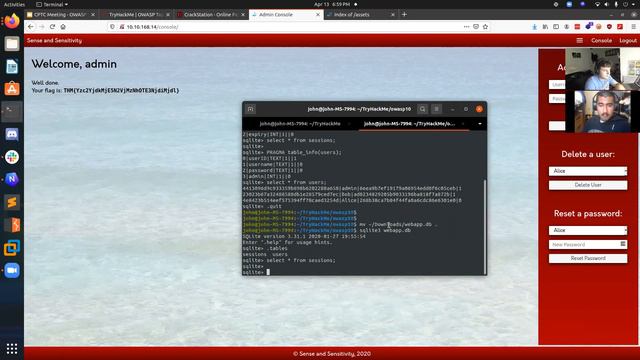Open Firefox from the Ubuntu dock

(x=12, y=21)
